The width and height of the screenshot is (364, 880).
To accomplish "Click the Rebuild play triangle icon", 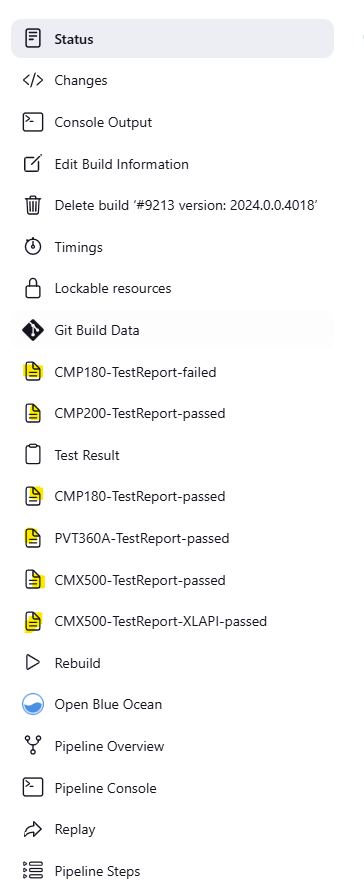I will (33, 663).
